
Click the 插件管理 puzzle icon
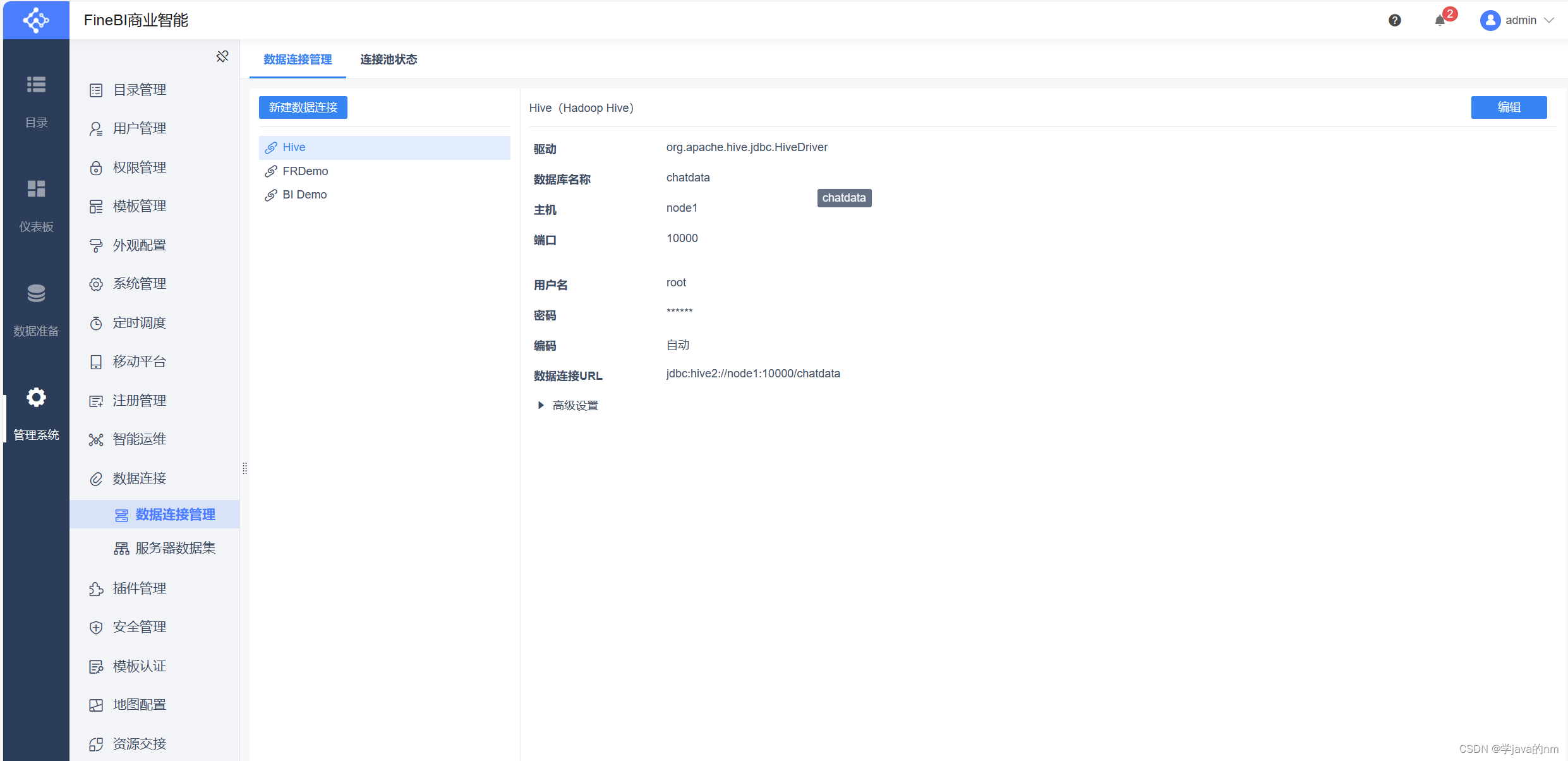click(96, 589)
